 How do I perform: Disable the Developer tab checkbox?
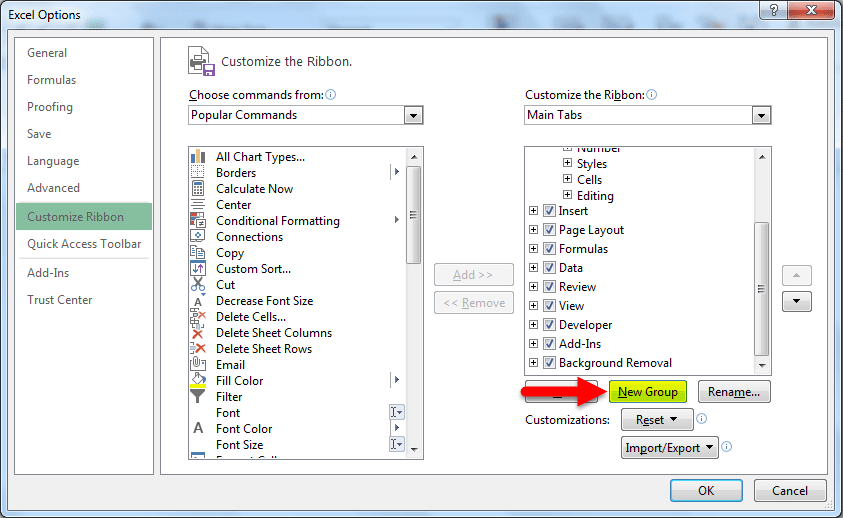coord(549,324)
